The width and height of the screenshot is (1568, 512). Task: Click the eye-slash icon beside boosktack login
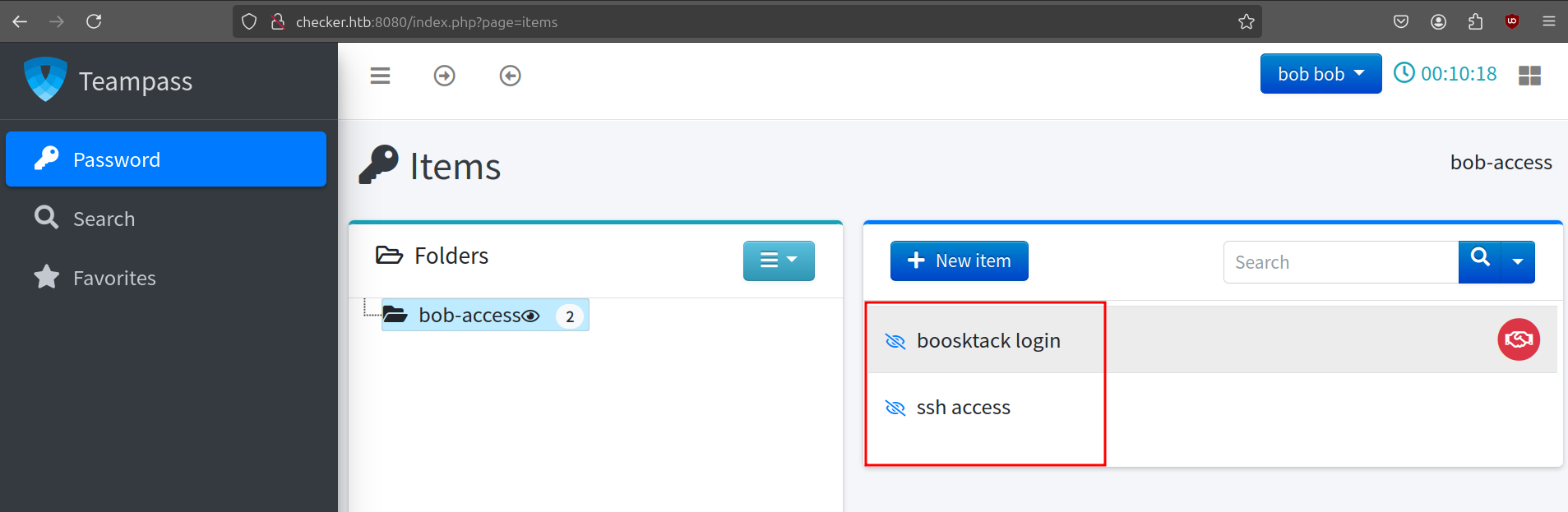pyautogui.click(x=895, y=341)
